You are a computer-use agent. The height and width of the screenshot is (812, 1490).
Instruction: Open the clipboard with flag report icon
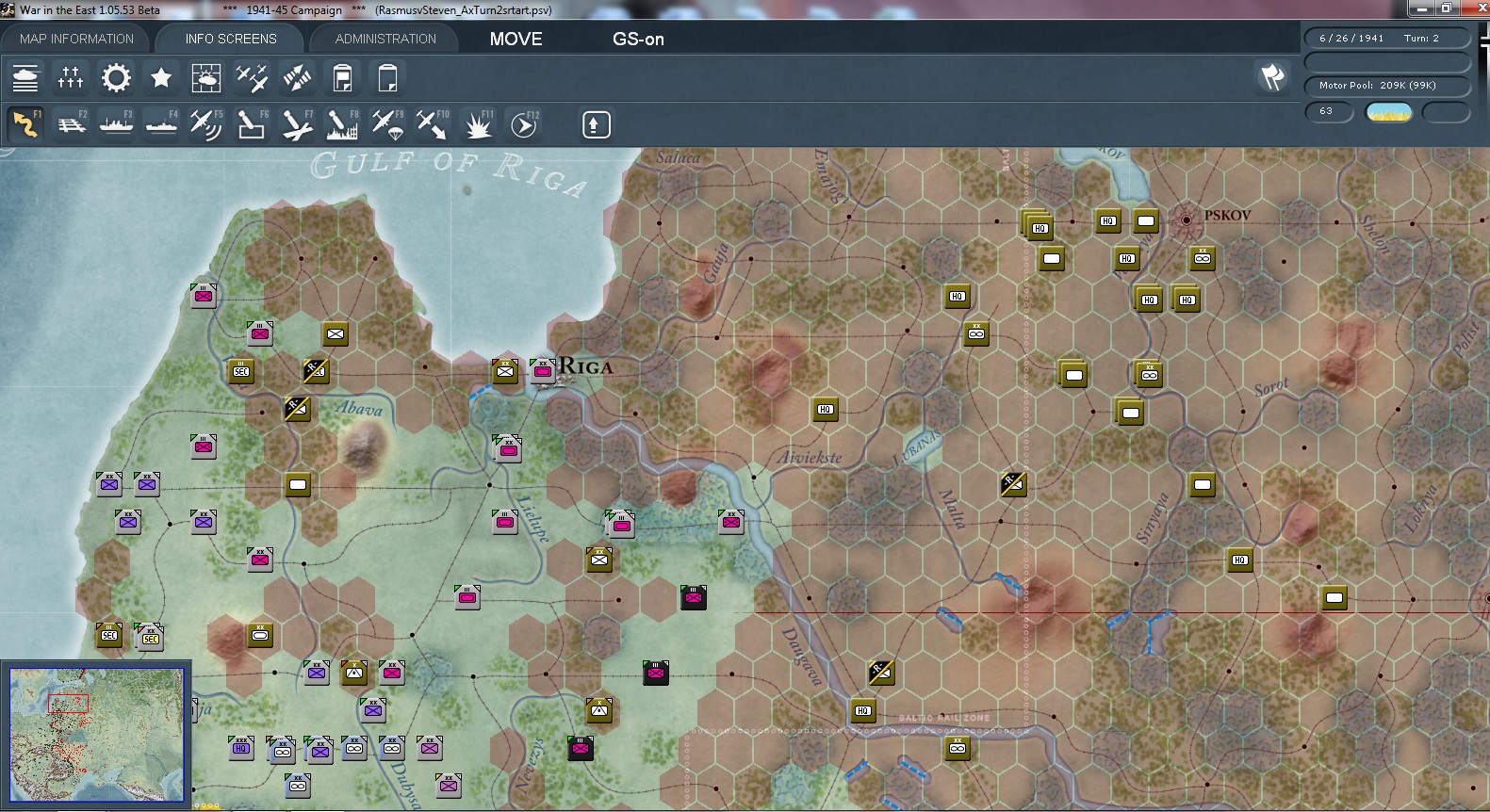coord(342,77)
